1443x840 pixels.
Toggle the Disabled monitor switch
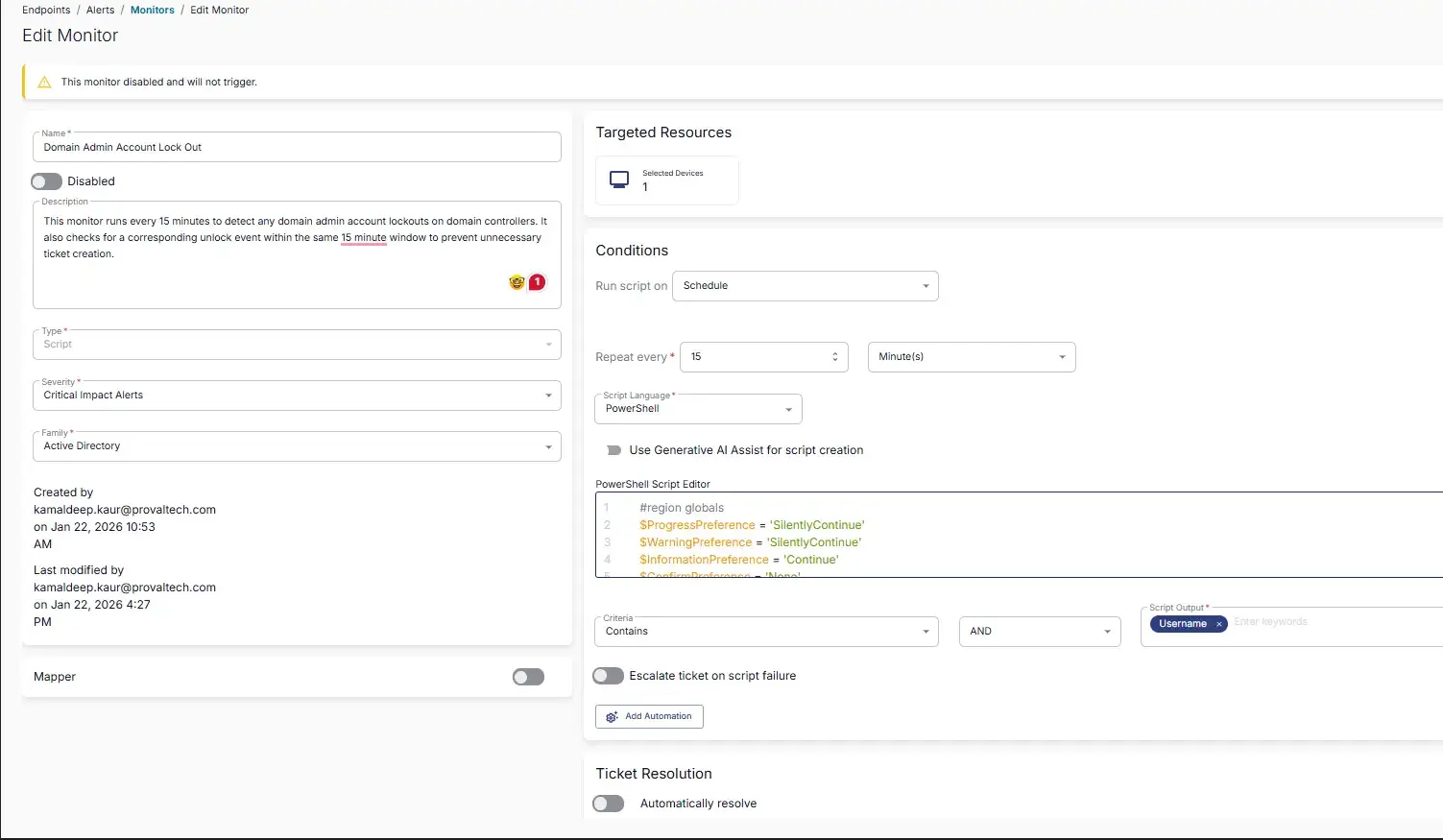tap(46, 181)
